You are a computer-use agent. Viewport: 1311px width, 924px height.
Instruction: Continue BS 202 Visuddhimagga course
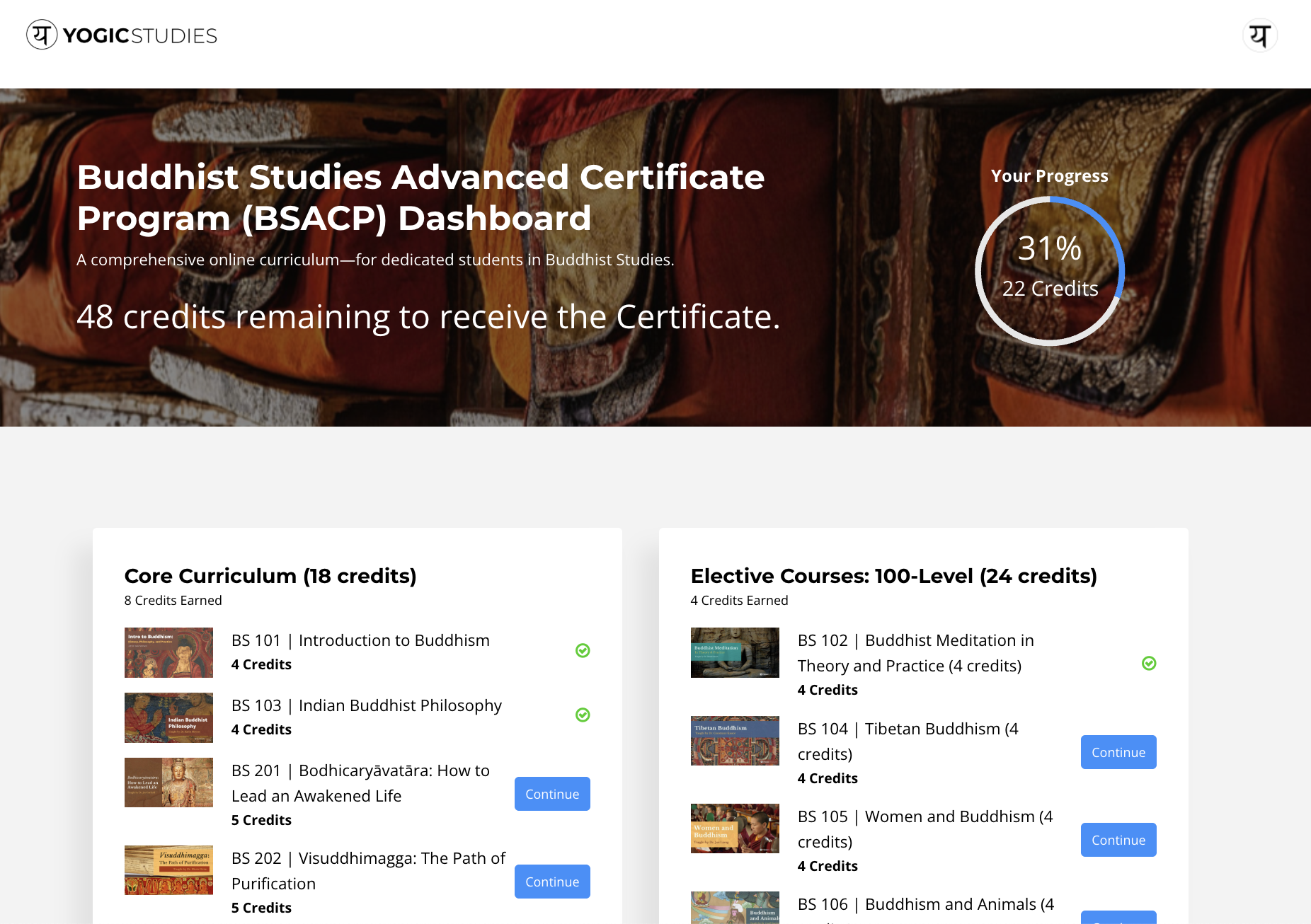(x=552, y=882)
